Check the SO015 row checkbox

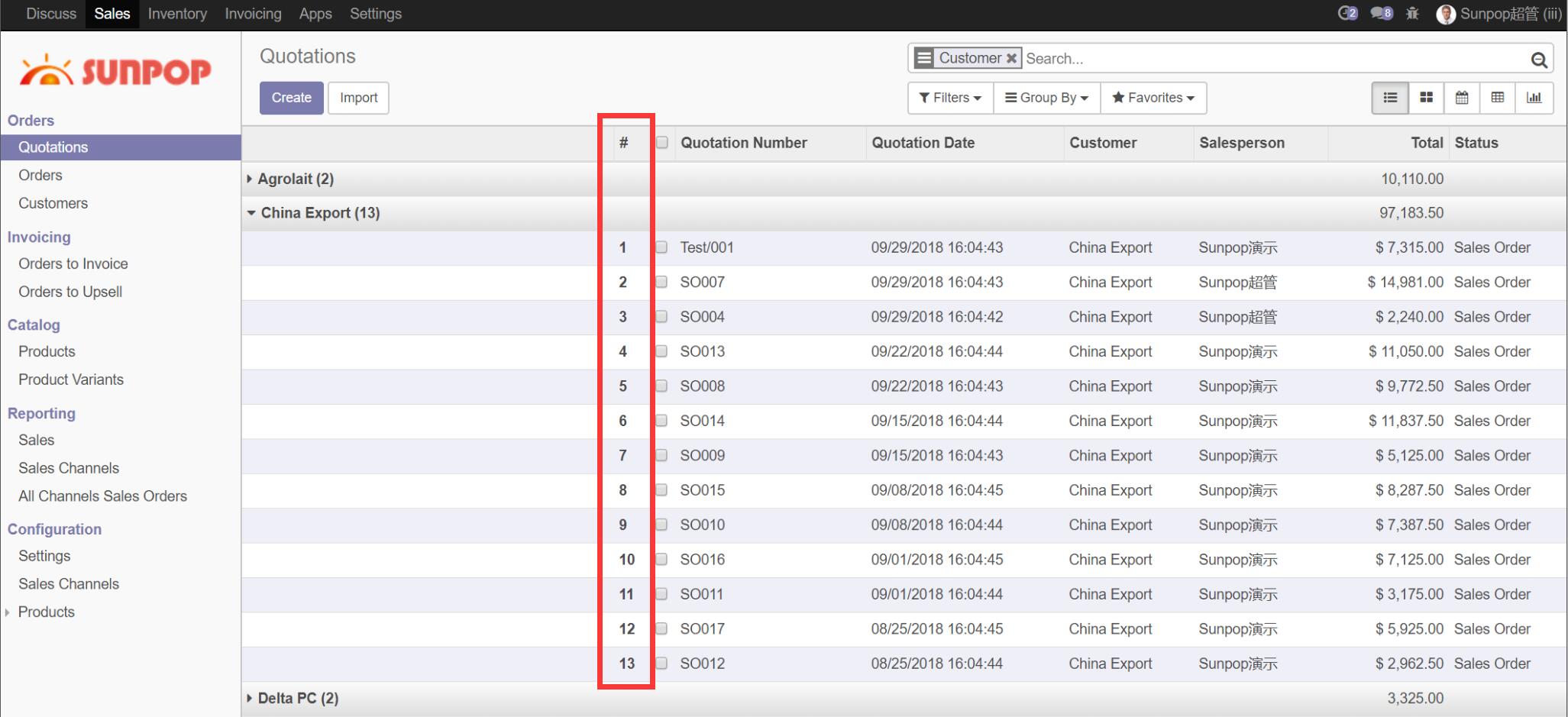(662, 490)
